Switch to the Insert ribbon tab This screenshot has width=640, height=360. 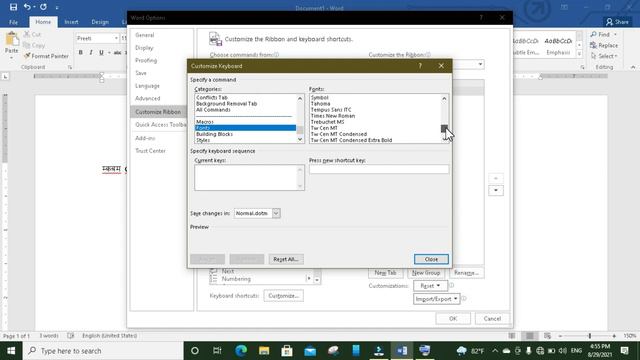point(71,22)
